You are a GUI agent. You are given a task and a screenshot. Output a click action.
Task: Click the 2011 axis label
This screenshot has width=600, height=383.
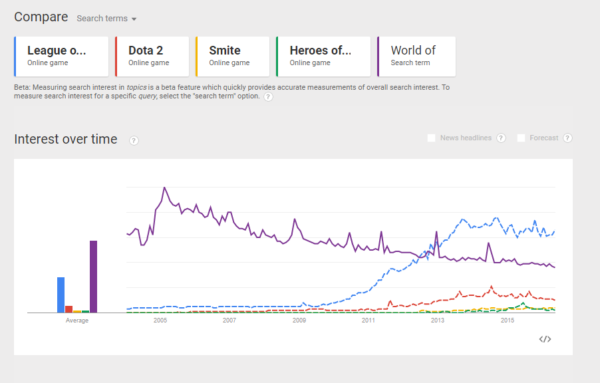click(368, 321)
